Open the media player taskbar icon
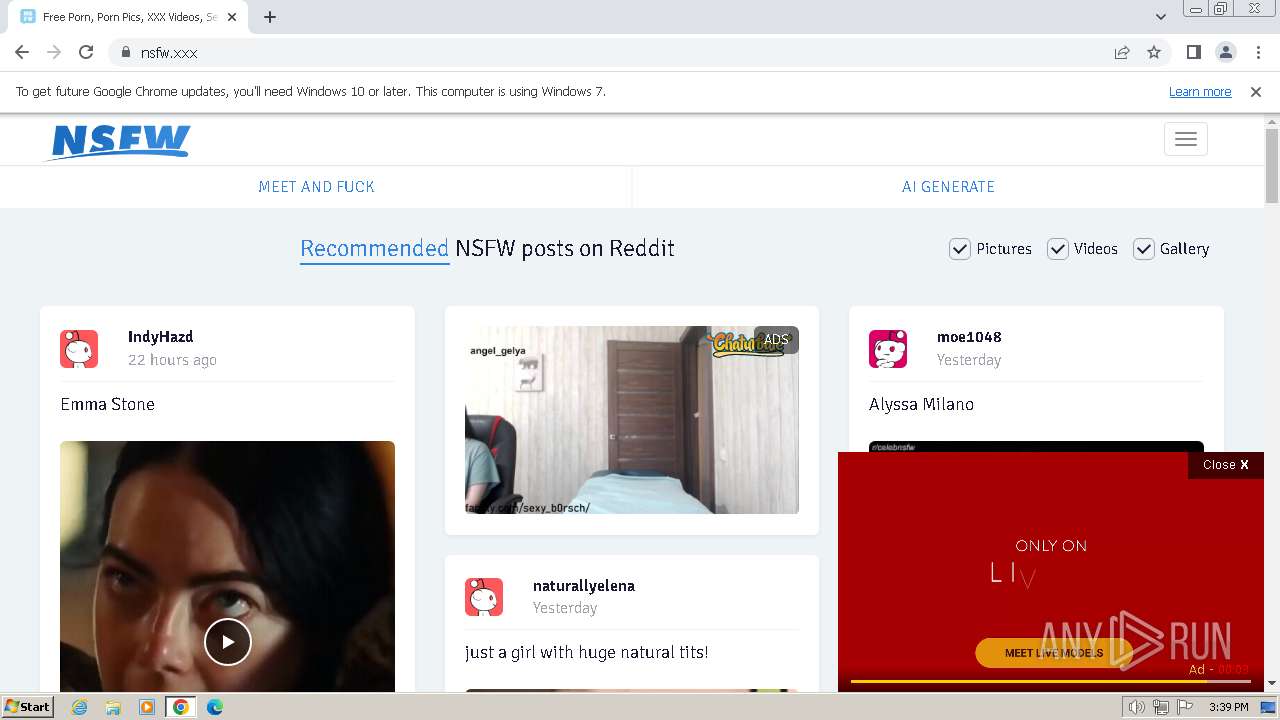The width and height of the screenshot is (1280, 720). pyautogui.click(x=147, y=707)
